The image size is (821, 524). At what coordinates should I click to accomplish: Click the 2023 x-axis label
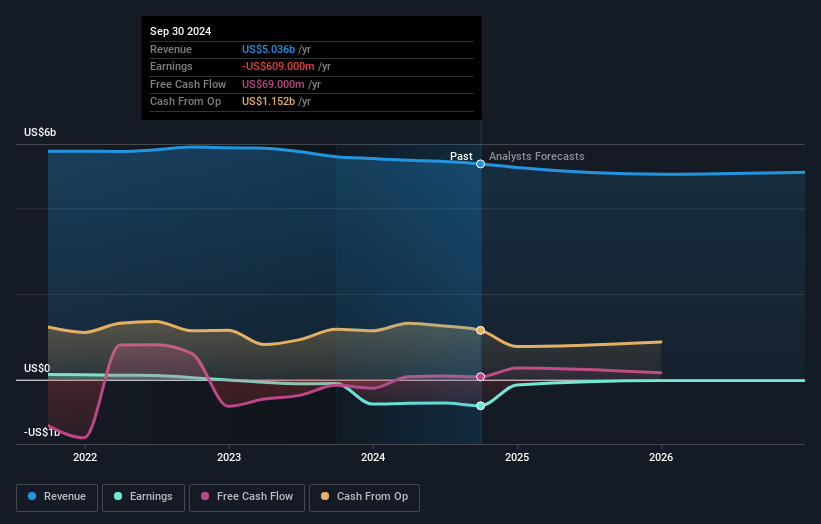pyautogui.click(x=229, y=457)
